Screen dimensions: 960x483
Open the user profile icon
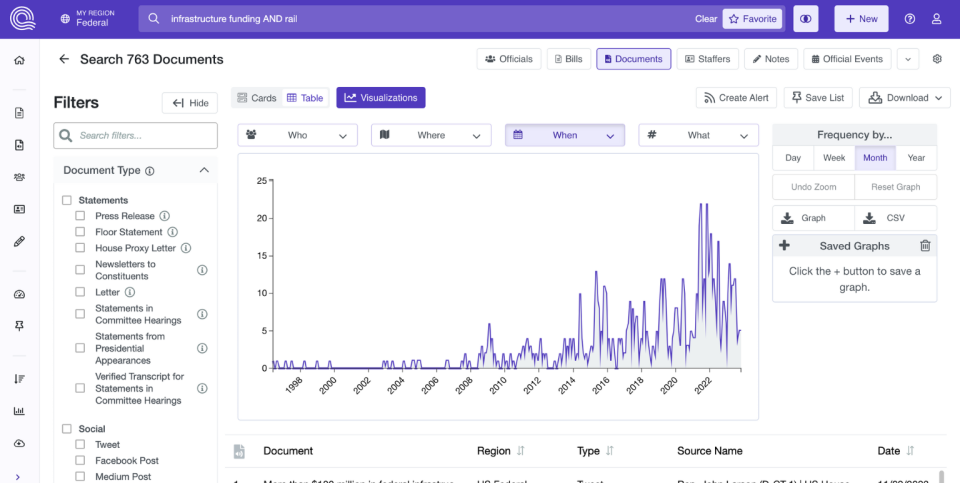[x=937, y=19]
